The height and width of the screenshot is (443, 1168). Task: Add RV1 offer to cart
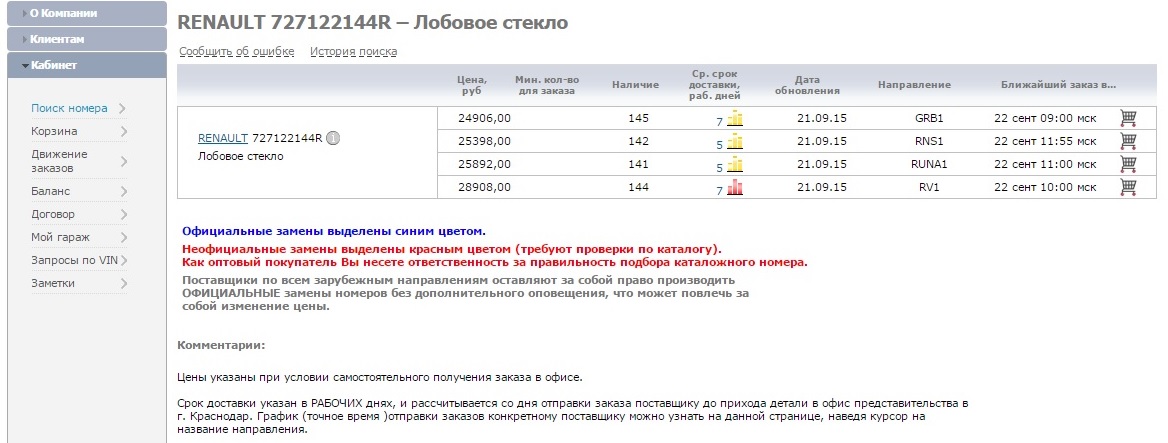pos(1128,187)
